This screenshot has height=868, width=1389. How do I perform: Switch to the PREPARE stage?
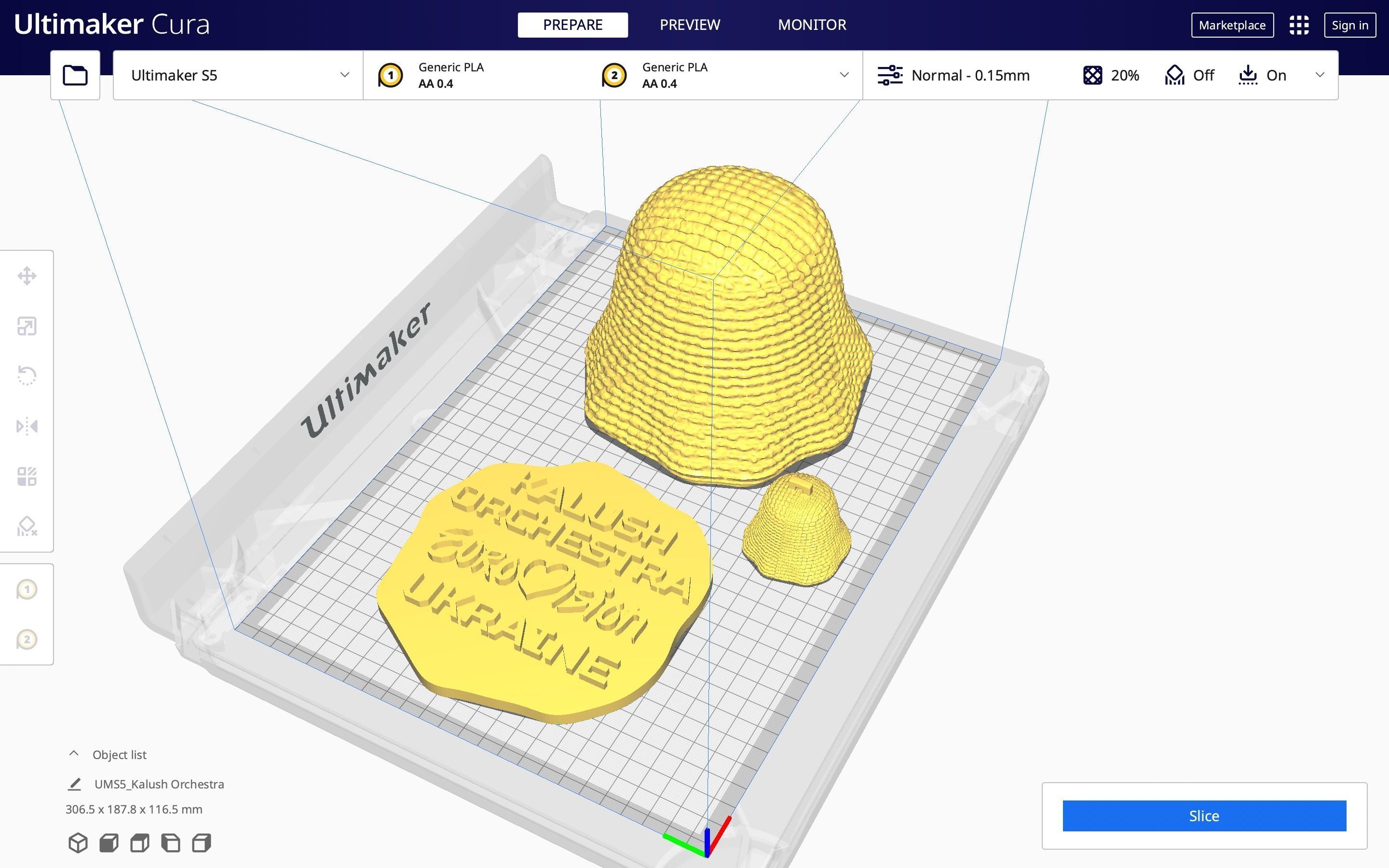click(573, 25)
